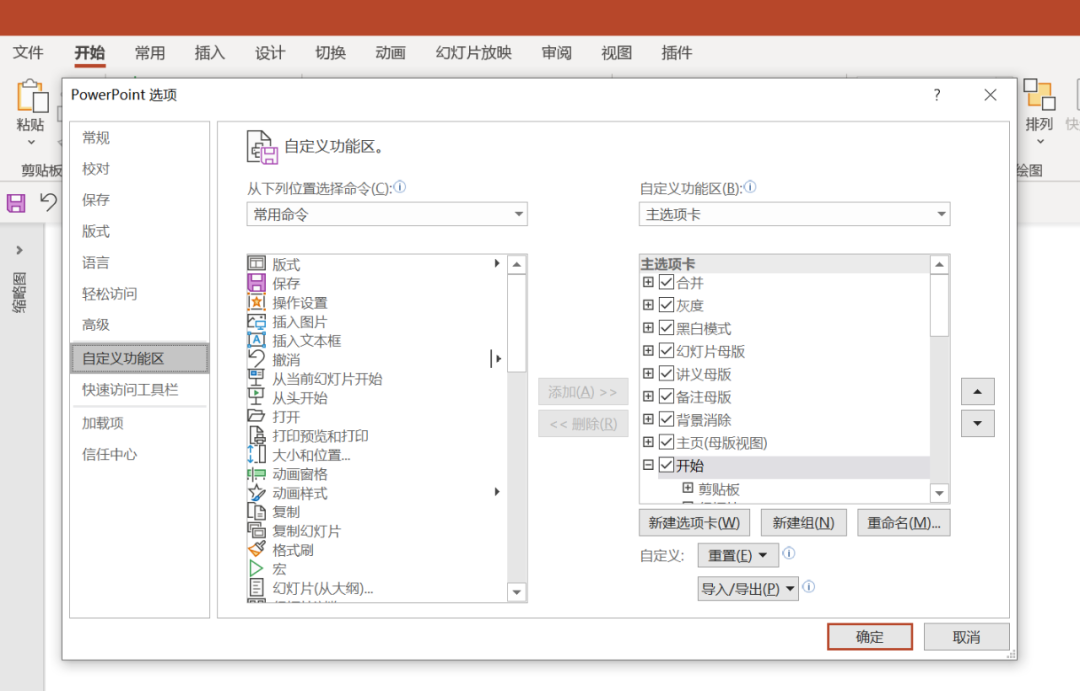Select the 插入文本框 command icon

point(256,340)
